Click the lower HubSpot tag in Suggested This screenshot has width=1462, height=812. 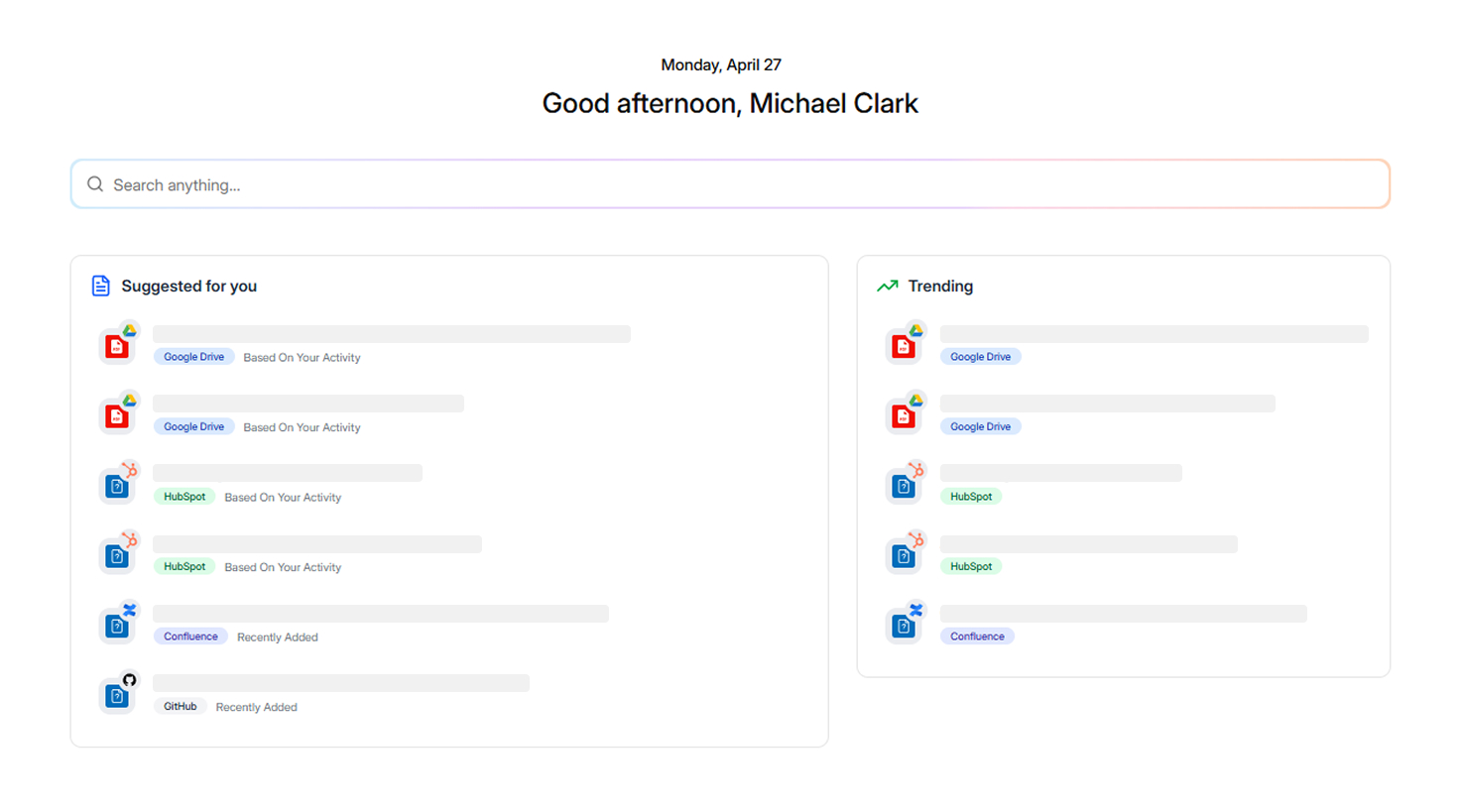(x=184, y=567)
